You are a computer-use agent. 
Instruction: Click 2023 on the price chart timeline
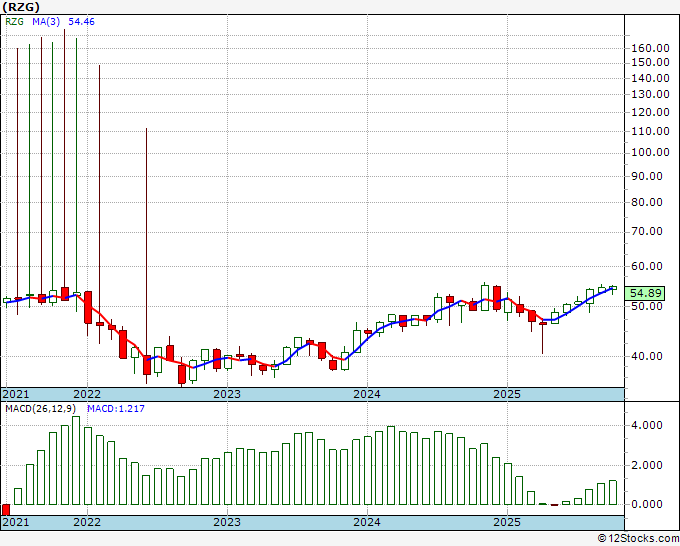(227, 394)
